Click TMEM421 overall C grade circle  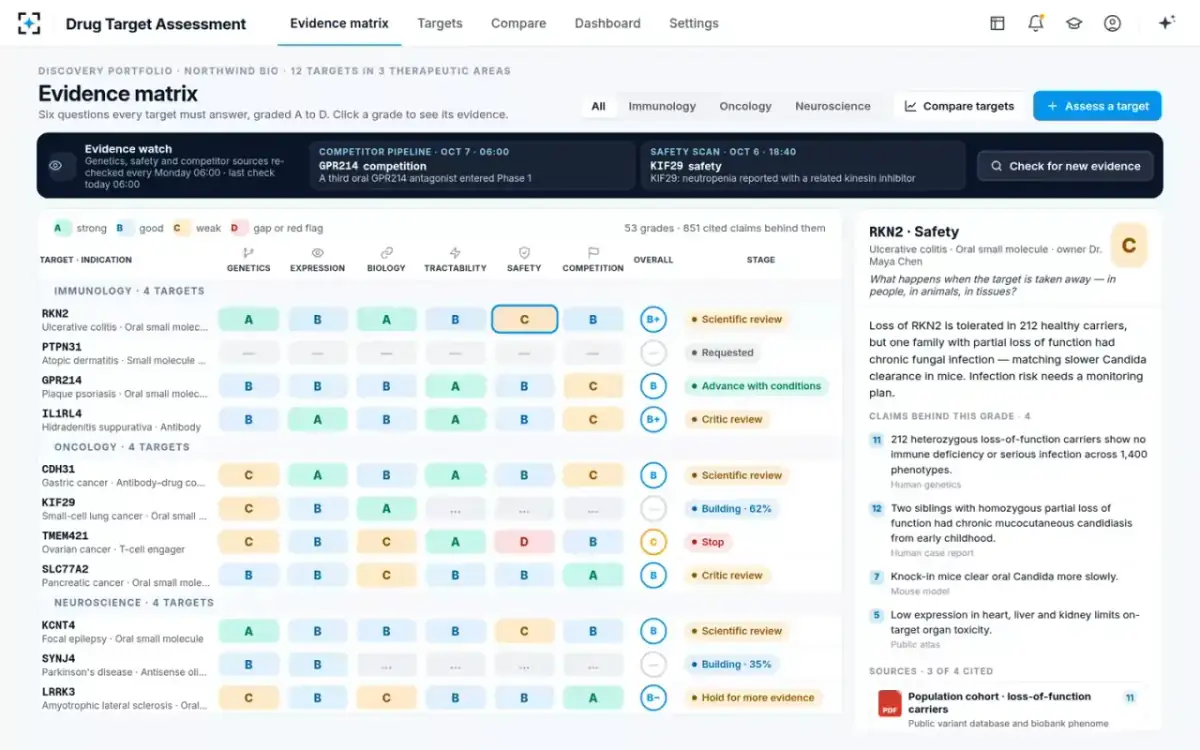coord(653,542)
